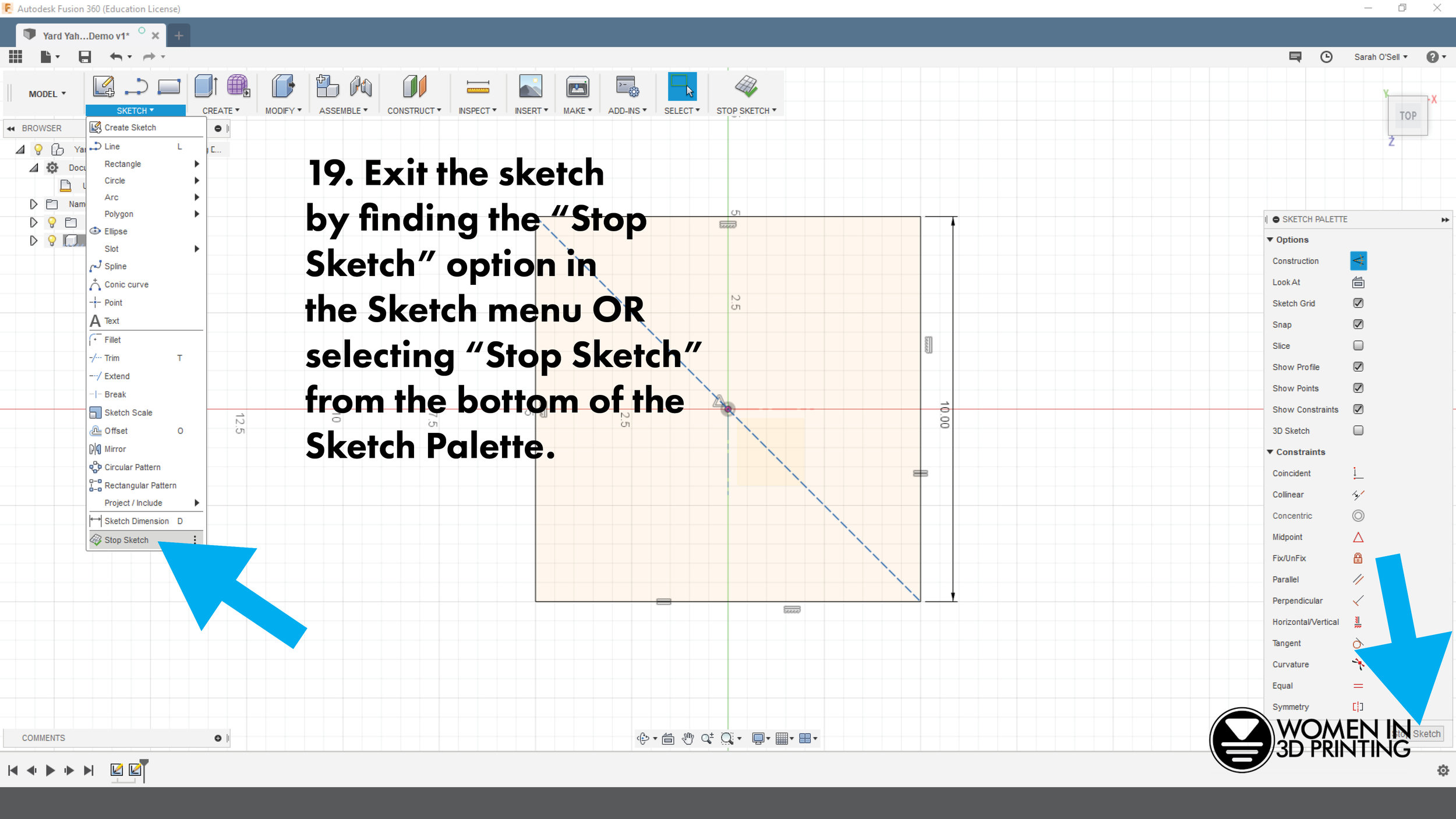
Task: Select the Spline tool
Action: (116, 266)
